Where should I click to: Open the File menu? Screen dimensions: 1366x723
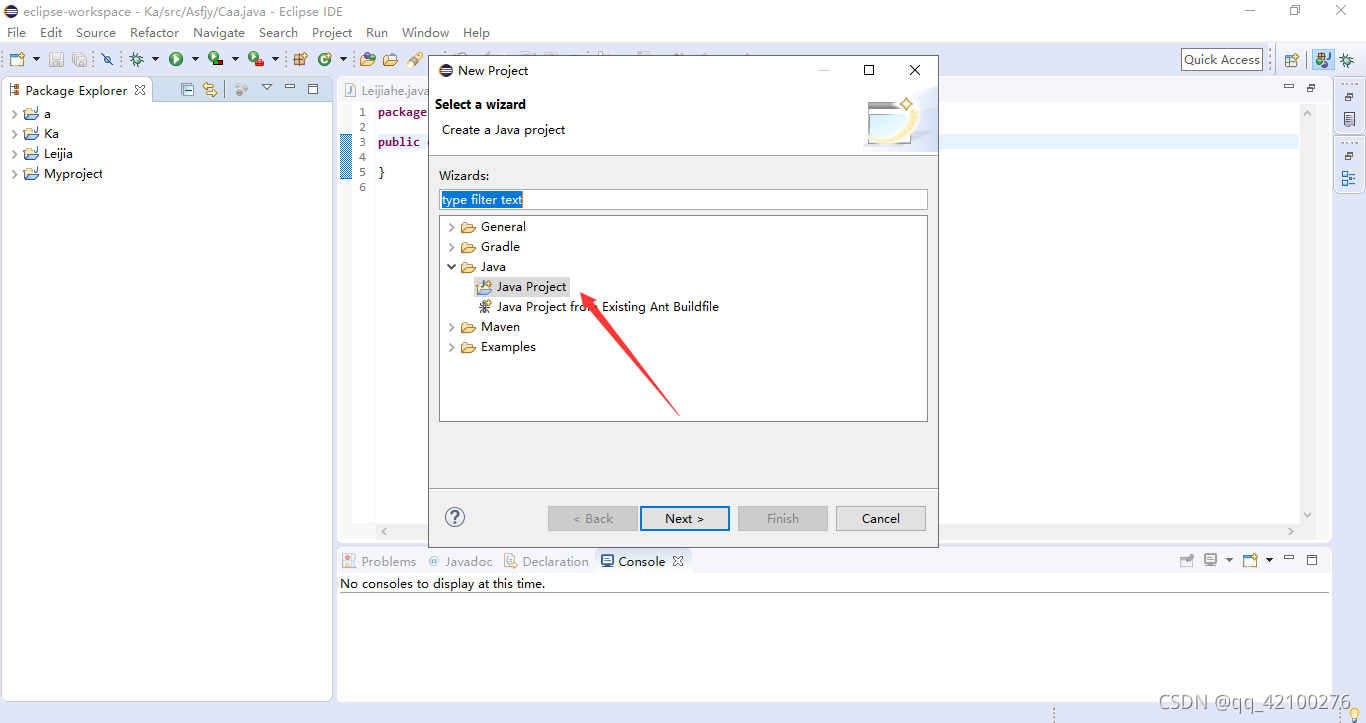click(17, 32)
